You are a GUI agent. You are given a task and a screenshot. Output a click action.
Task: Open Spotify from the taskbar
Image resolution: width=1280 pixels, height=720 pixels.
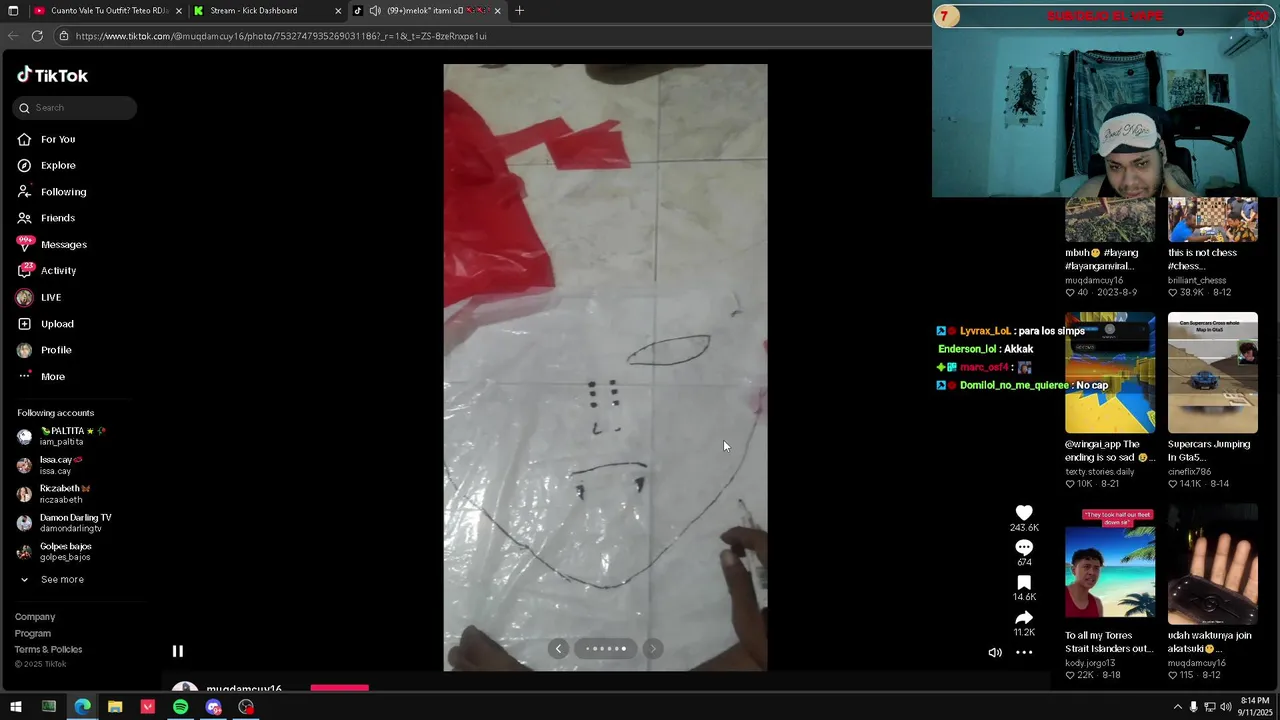pos(180,707)
